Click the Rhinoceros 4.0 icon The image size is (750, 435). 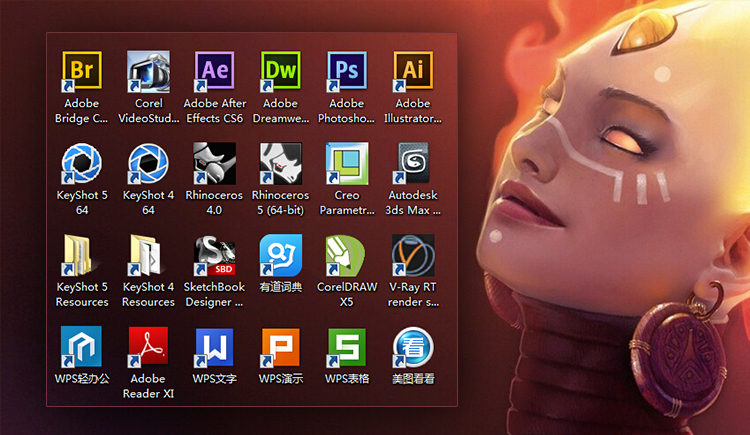[x=214, y=163]
